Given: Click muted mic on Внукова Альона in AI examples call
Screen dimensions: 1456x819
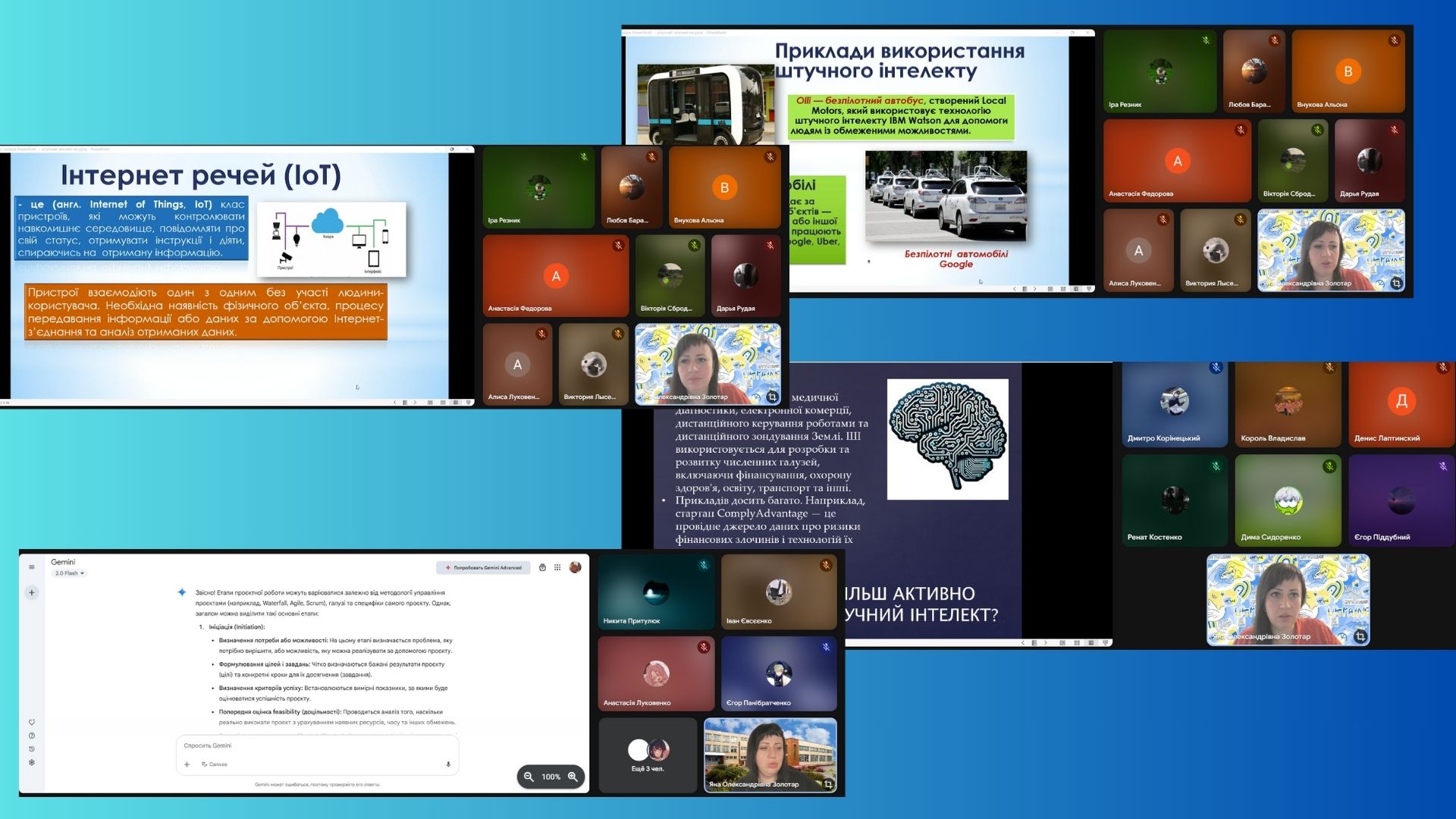Looking at the screenshot, I should tap(1394, 41).
